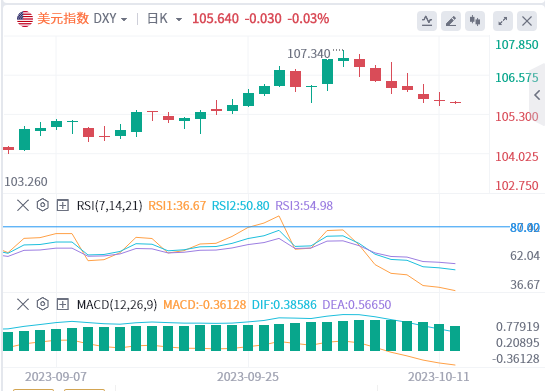Click the 105.640 last price value
This screenshot has width=545, height=391.
[215, 19]
